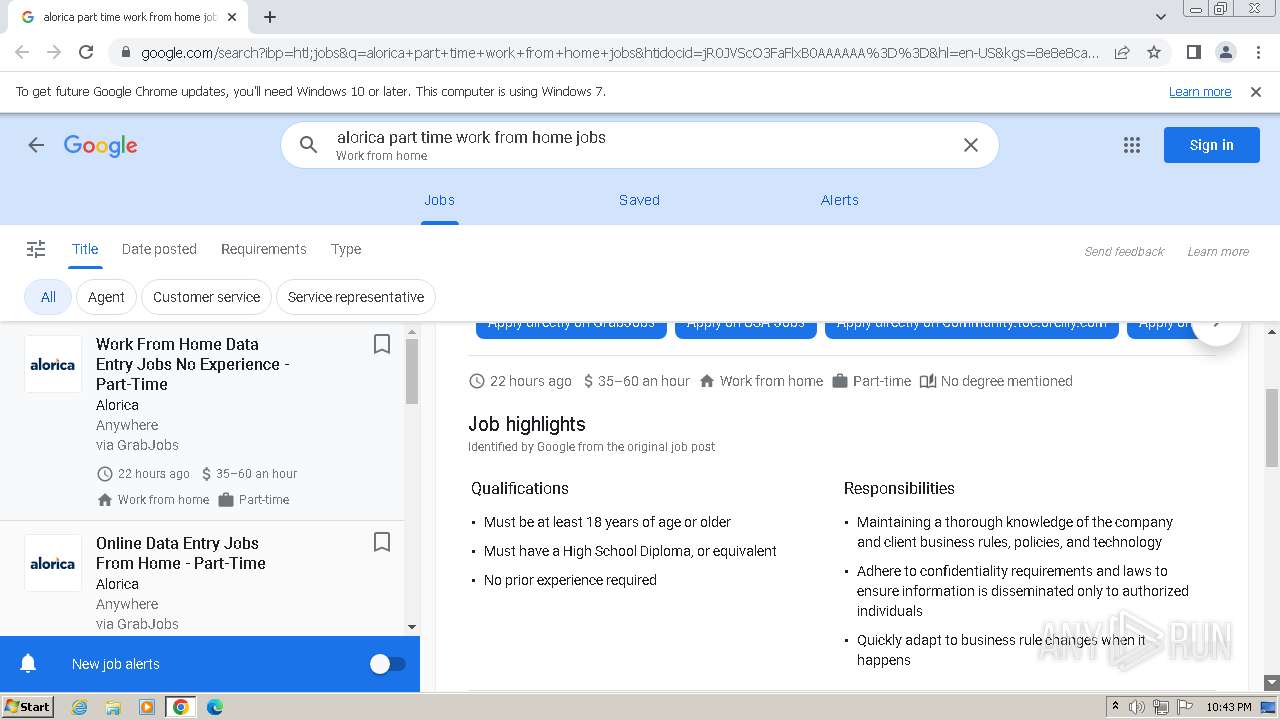The width and height of the screenshot is (1280, 720).
Task: Click Alorica logo of first job card
Action: [53, 364]
